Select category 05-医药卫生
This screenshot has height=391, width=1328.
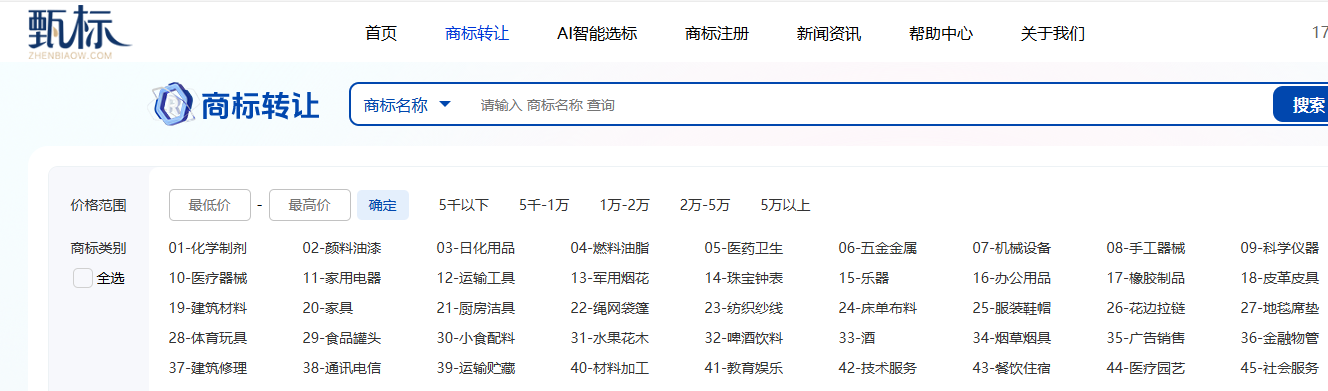[x=744, y=248]
